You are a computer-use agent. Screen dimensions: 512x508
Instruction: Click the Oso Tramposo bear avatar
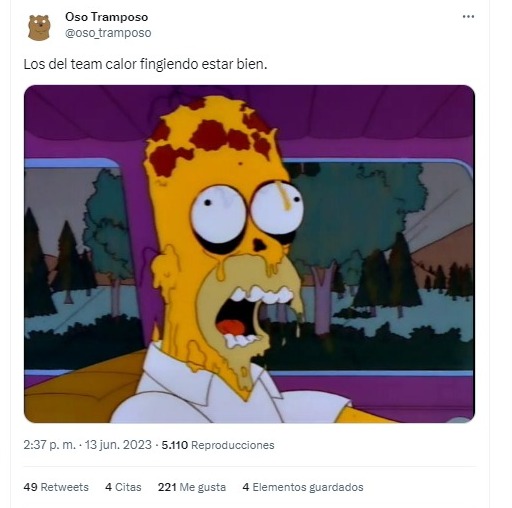[39, 27]
